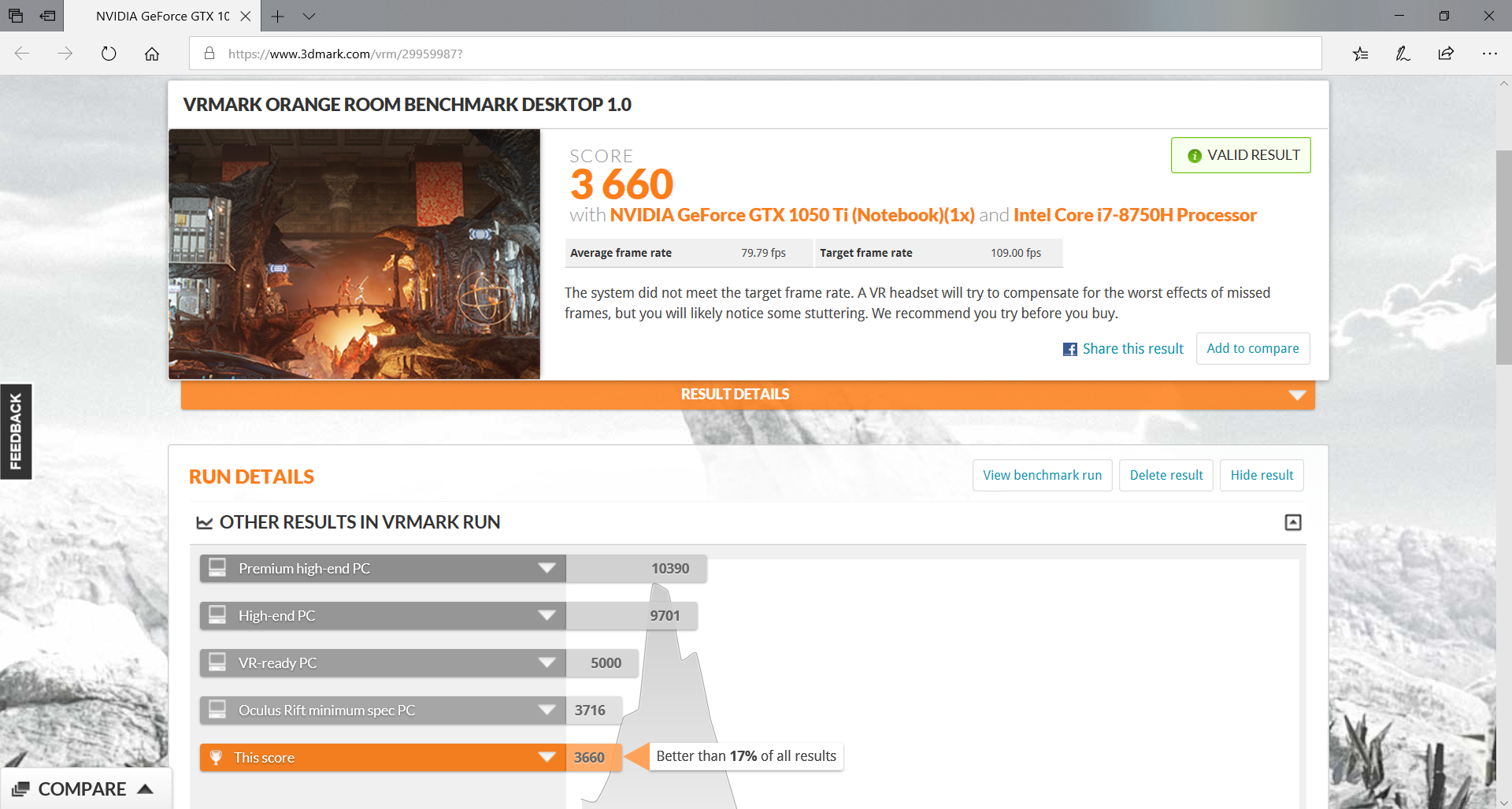Click the 5000 score value
The height and width of the screenshot is (809, 1512).
coord(606,663)
